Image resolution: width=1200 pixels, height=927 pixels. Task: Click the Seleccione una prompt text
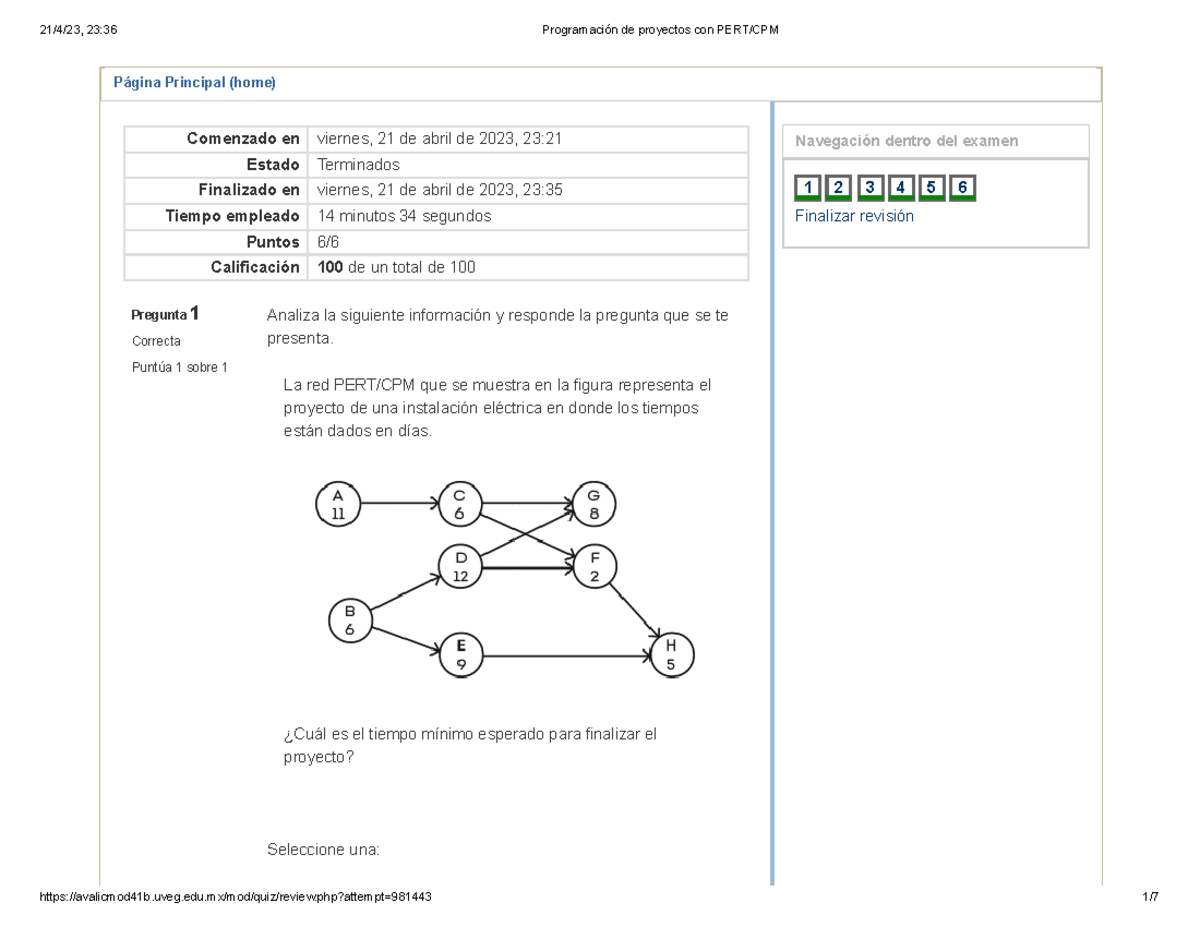point(325,847)
